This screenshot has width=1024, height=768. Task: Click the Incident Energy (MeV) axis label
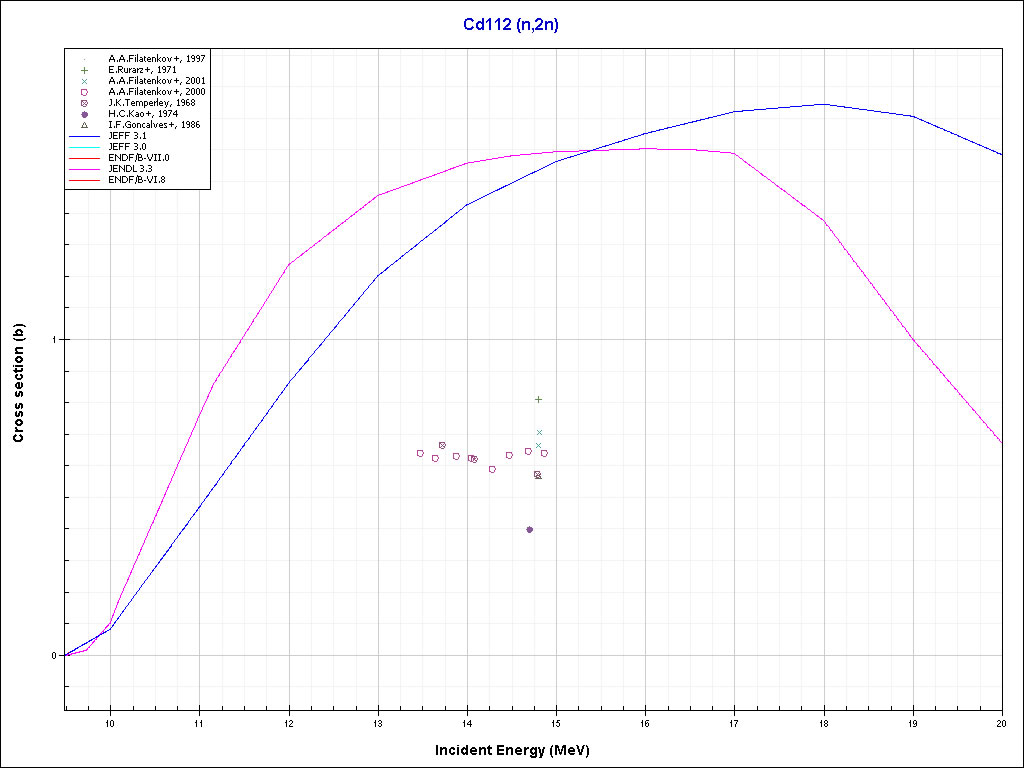(x=519, y=750)
